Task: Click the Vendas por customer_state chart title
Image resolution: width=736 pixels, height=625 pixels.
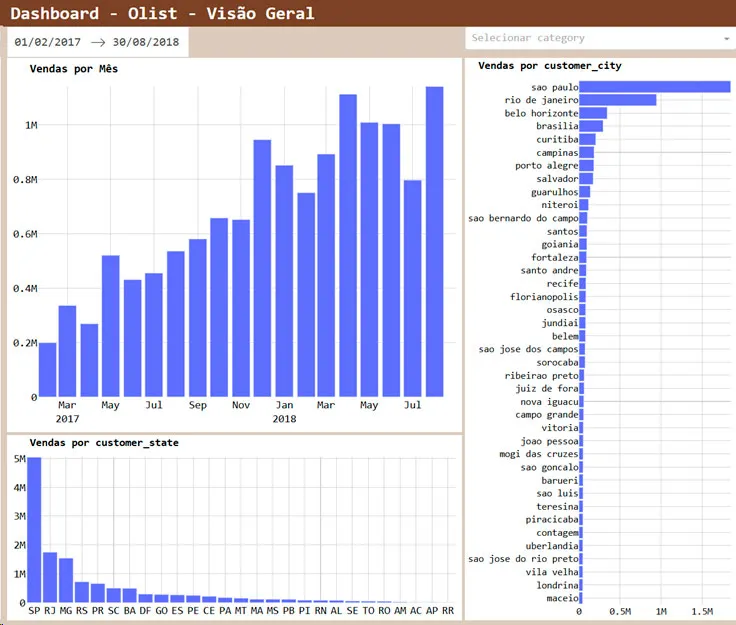Action: click(x=104, y=442)
